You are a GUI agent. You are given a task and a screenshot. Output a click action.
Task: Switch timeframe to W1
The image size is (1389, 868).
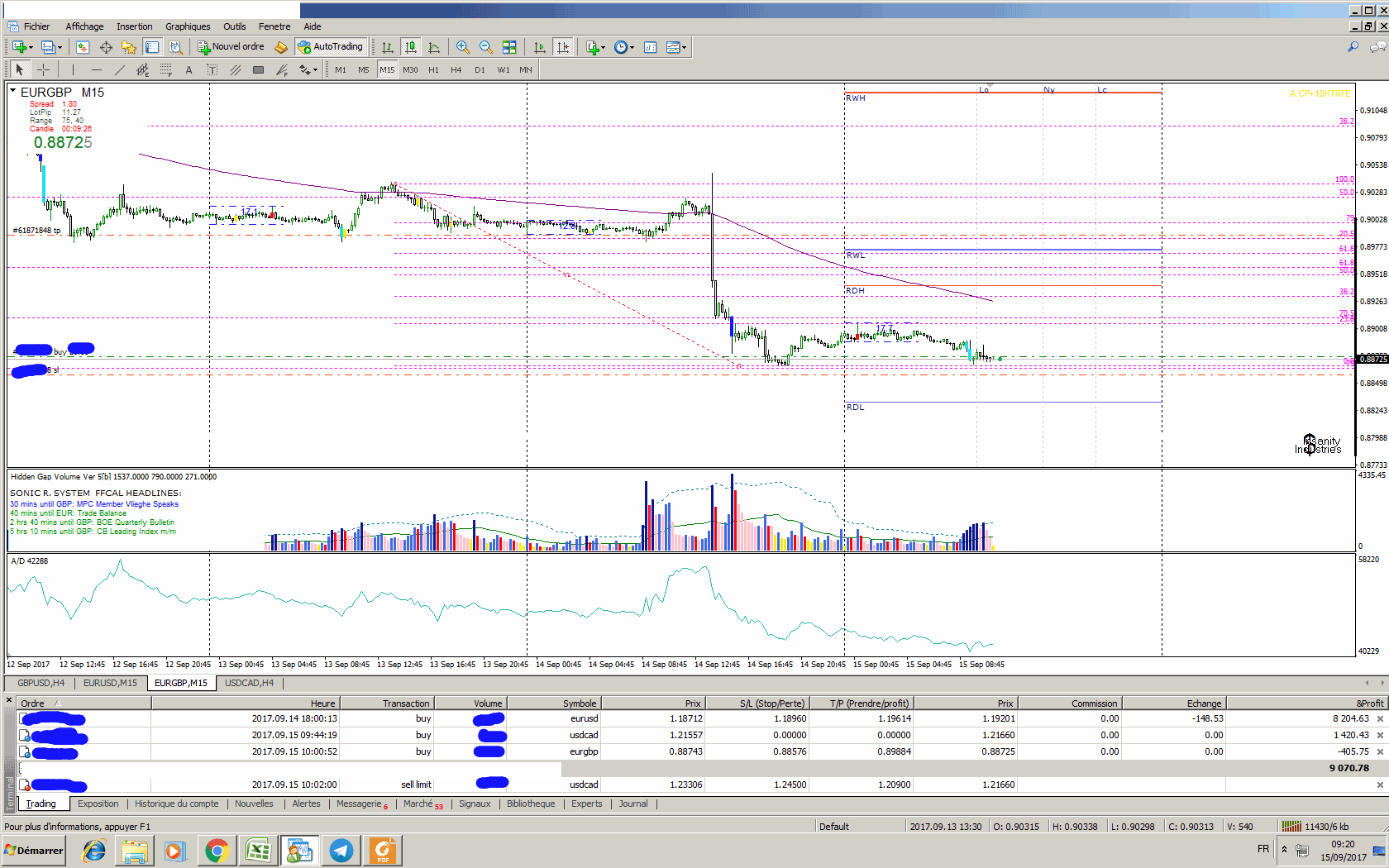click(x=504, y=70)
